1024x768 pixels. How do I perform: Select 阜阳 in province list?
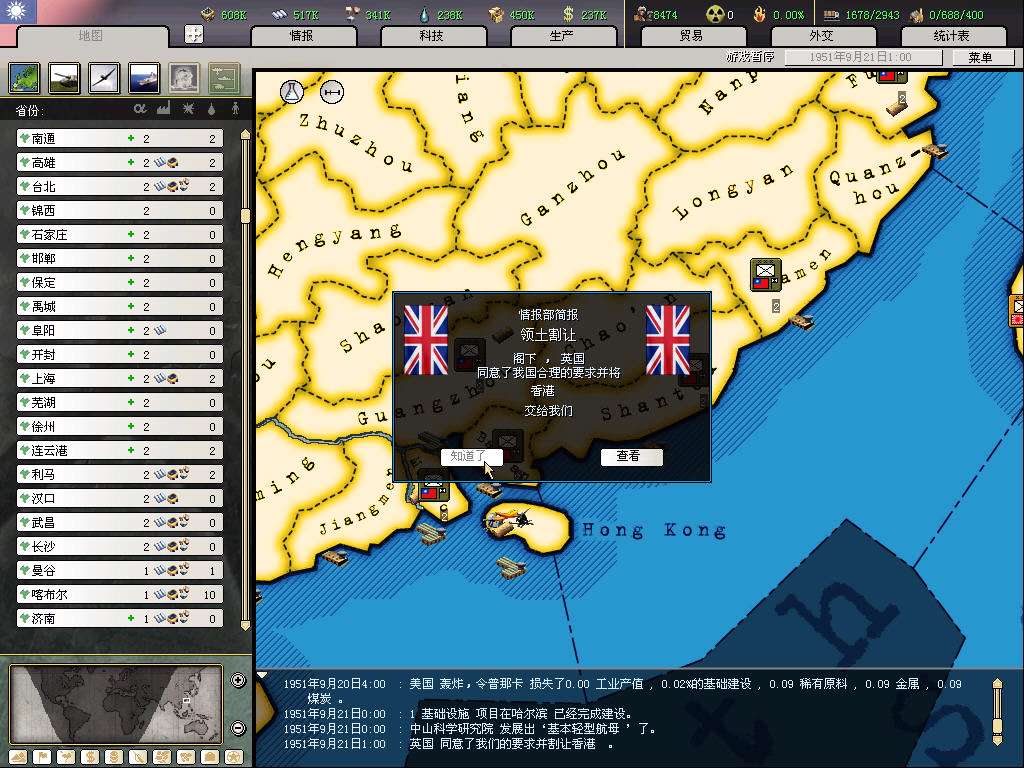click(120, 330)
